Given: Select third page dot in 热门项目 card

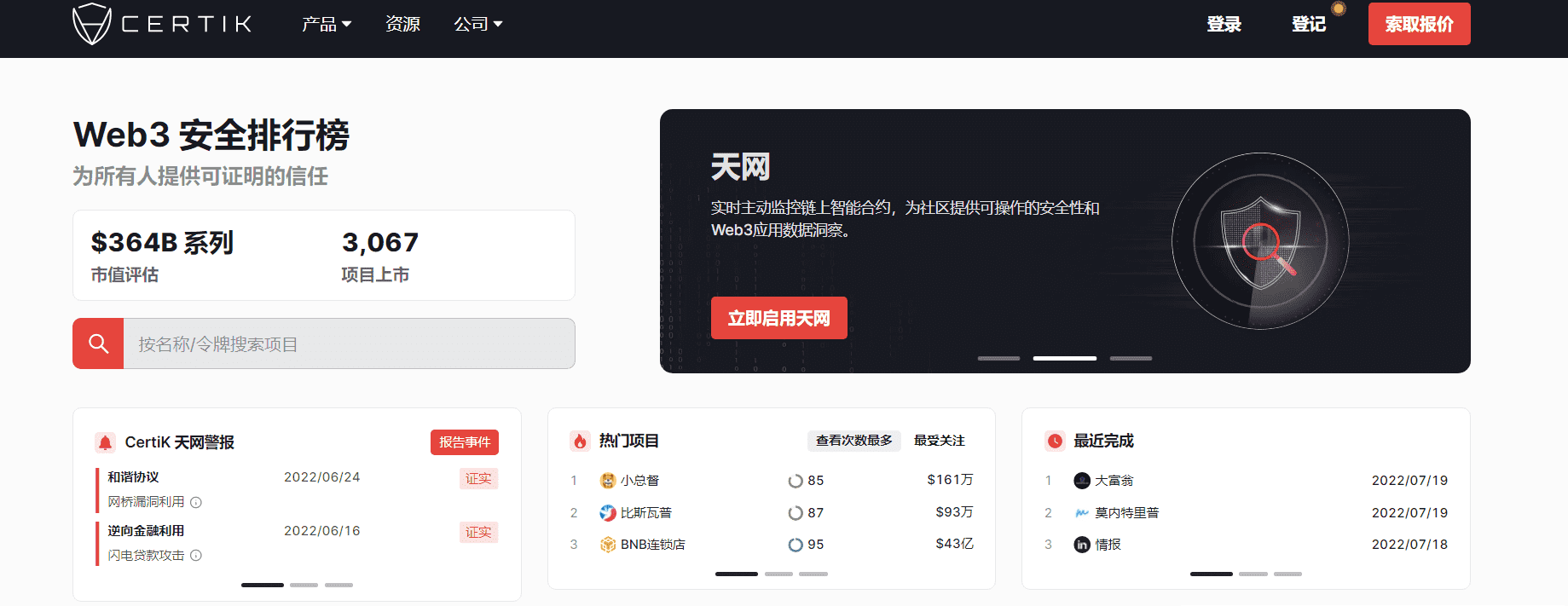Looking at the screenshot, I should 813,574.
